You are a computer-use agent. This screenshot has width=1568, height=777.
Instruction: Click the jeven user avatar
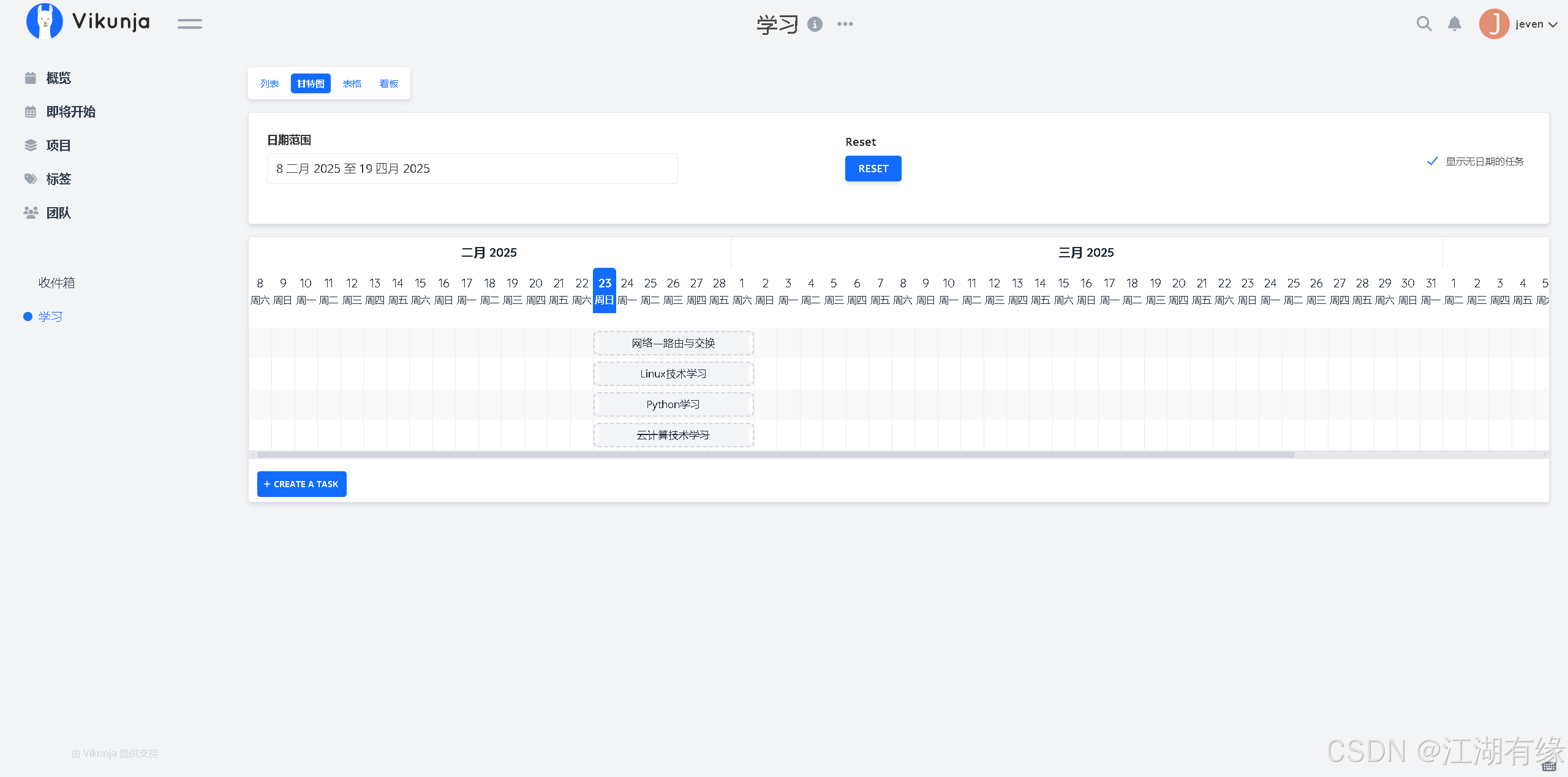(x=1494, y=24)
